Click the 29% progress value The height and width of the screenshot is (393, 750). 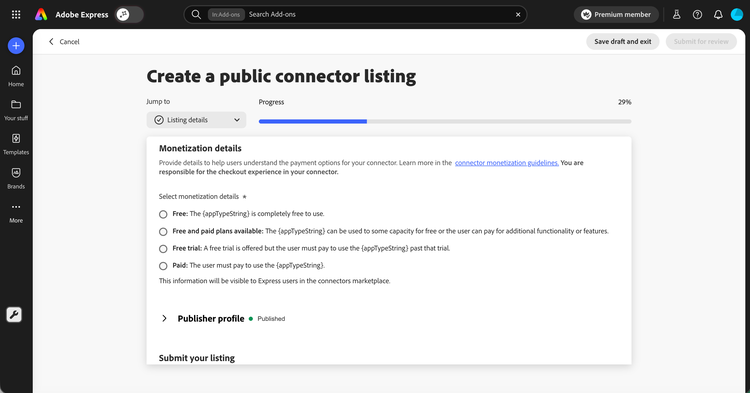click(624, 102)
